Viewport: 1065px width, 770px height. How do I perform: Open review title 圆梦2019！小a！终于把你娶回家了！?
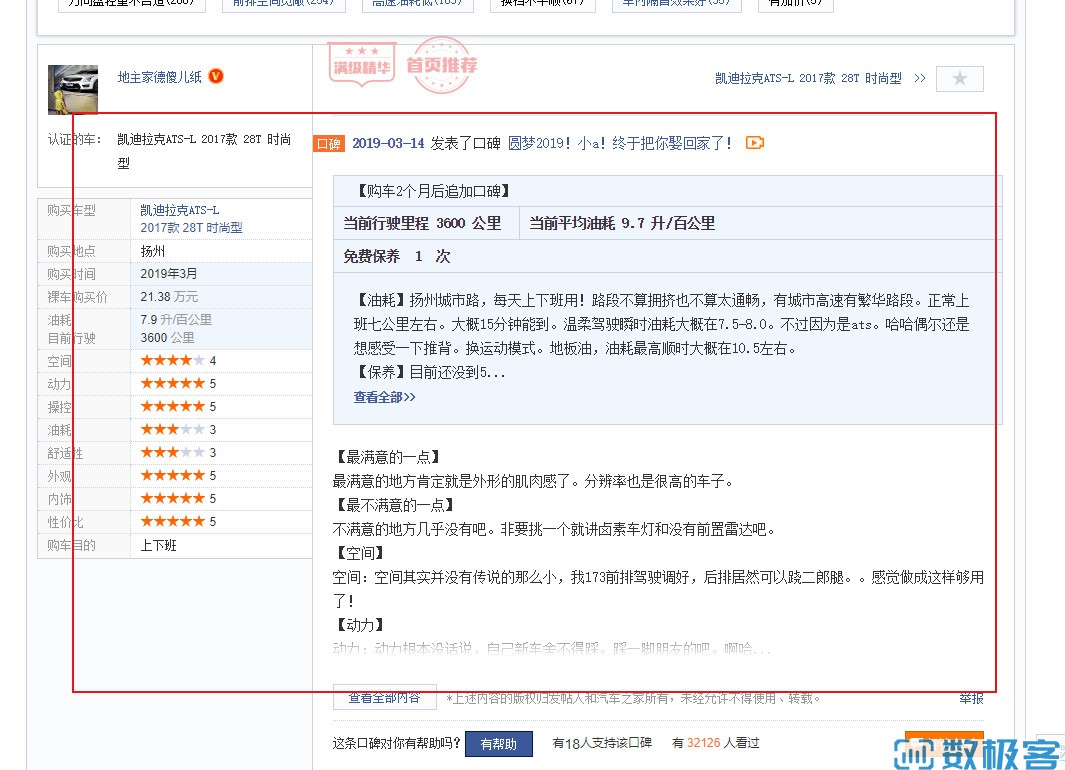[620, 143]
